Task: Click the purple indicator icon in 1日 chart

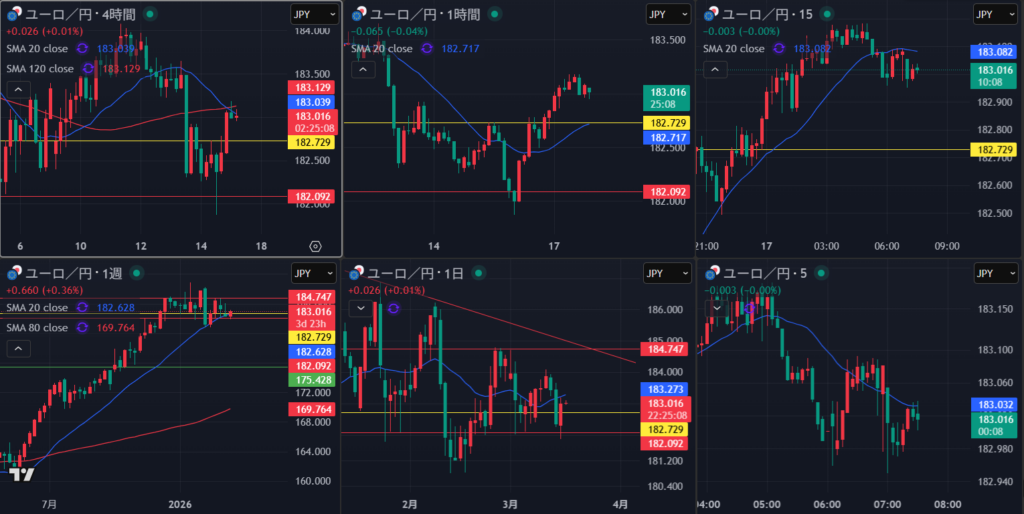Action: click(x=393, y=308)
